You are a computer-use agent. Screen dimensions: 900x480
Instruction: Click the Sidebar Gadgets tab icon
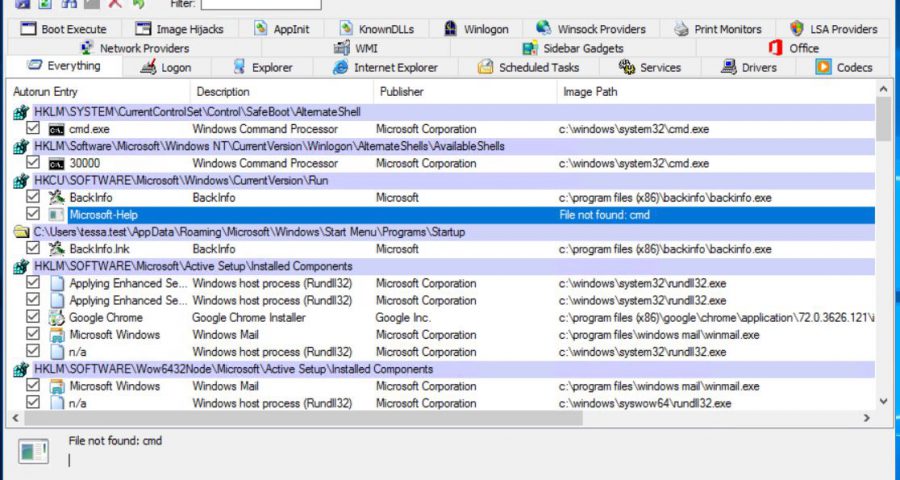(x=530, y=48)
